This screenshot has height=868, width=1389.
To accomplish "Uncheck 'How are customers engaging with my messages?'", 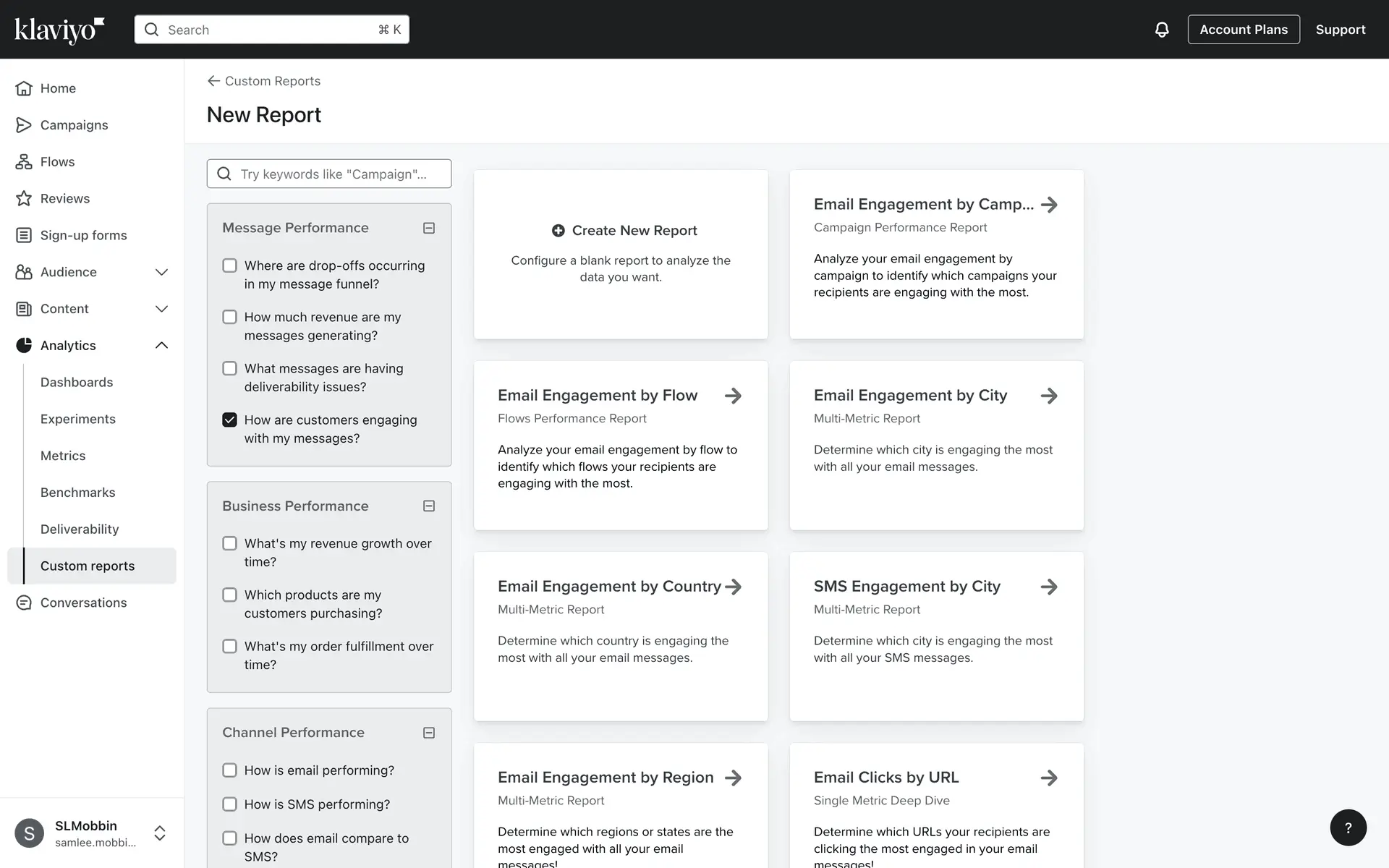I will tap(229, 420).
